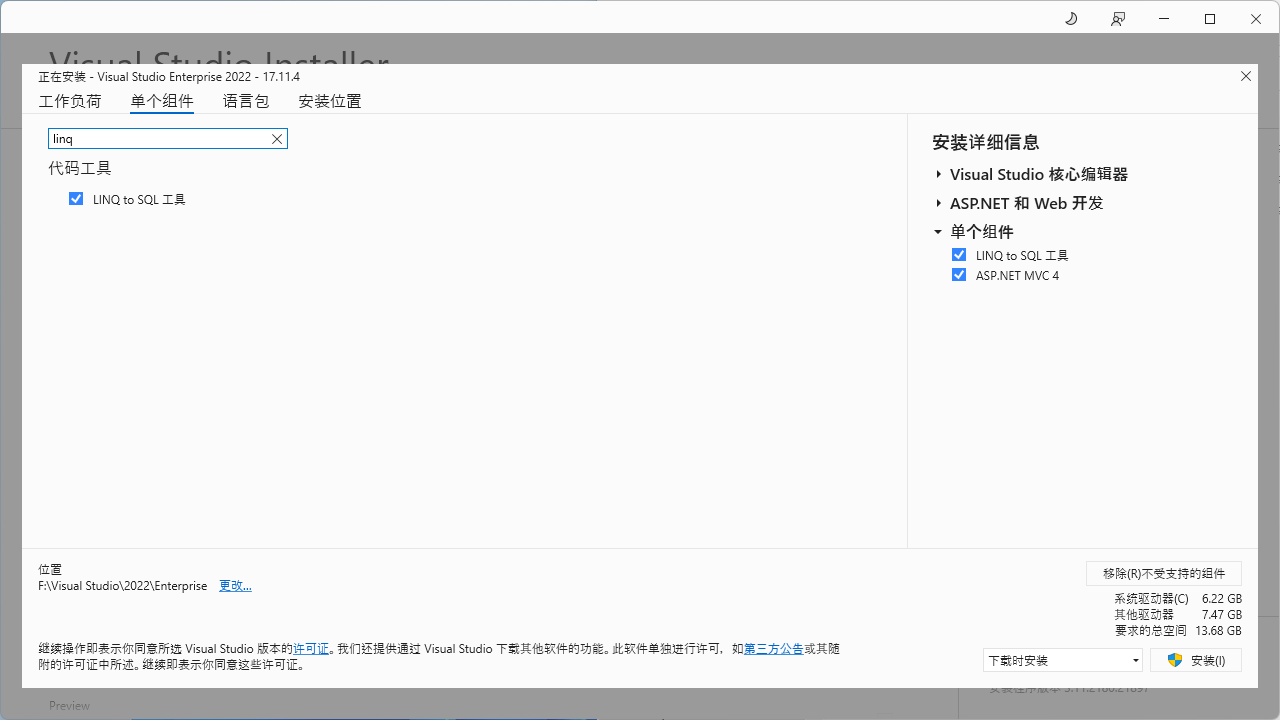Screen dimensions: 1280x720
Task: Open the 第三方公告 link
Action: 774,649
